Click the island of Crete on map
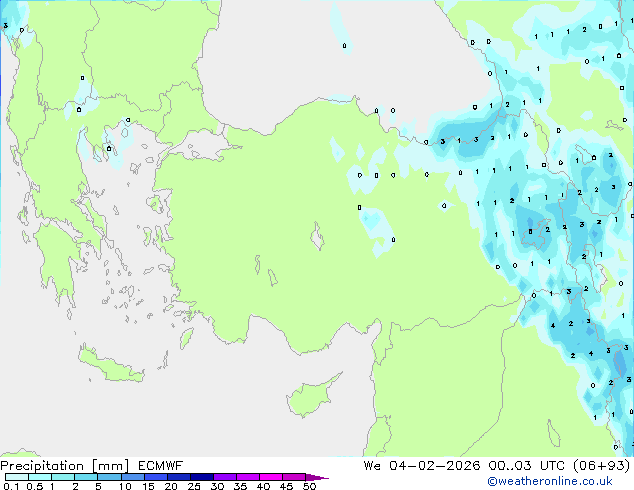 click(110, 364)
